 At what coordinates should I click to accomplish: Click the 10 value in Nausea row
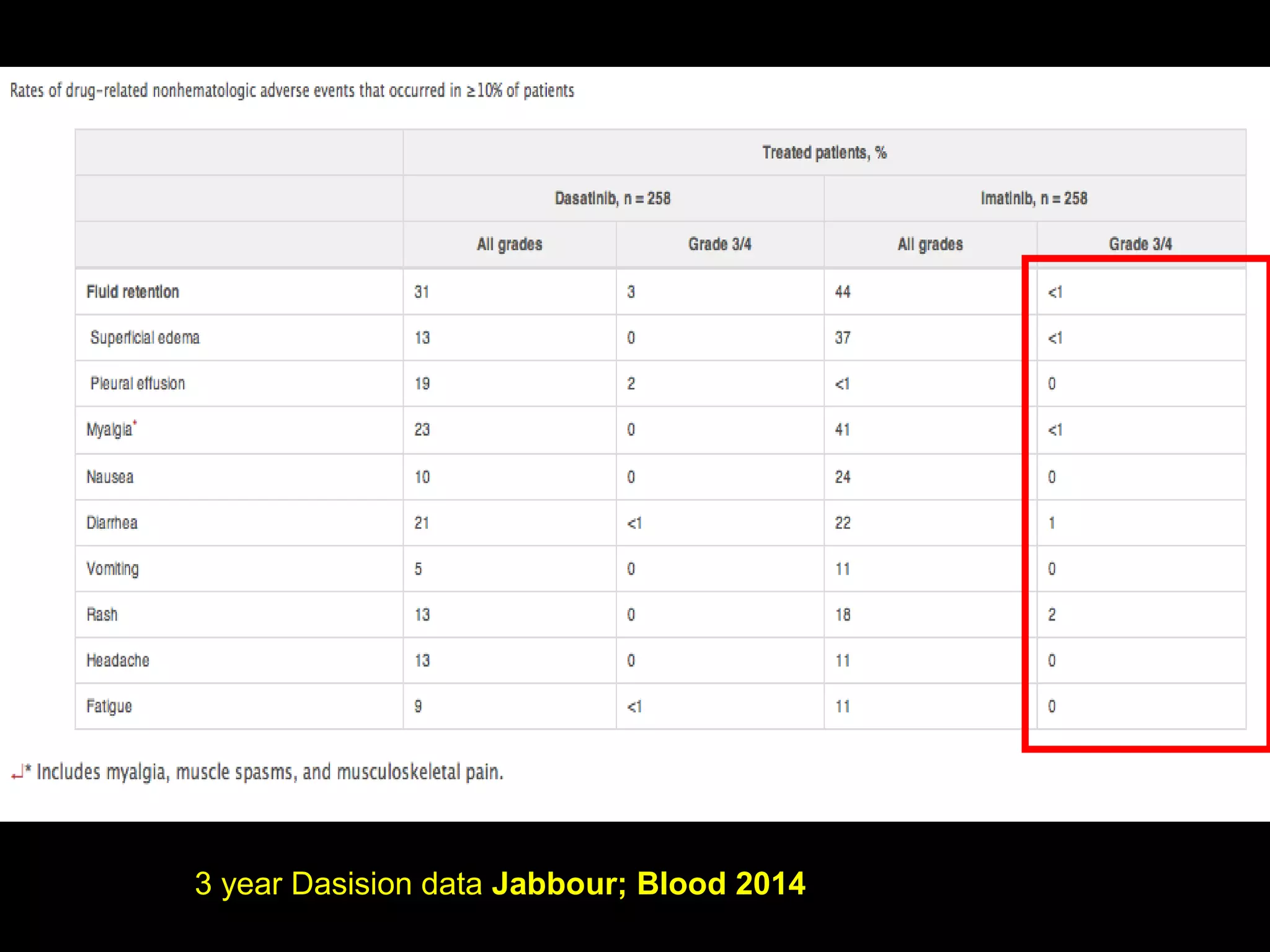click(422, 477)
